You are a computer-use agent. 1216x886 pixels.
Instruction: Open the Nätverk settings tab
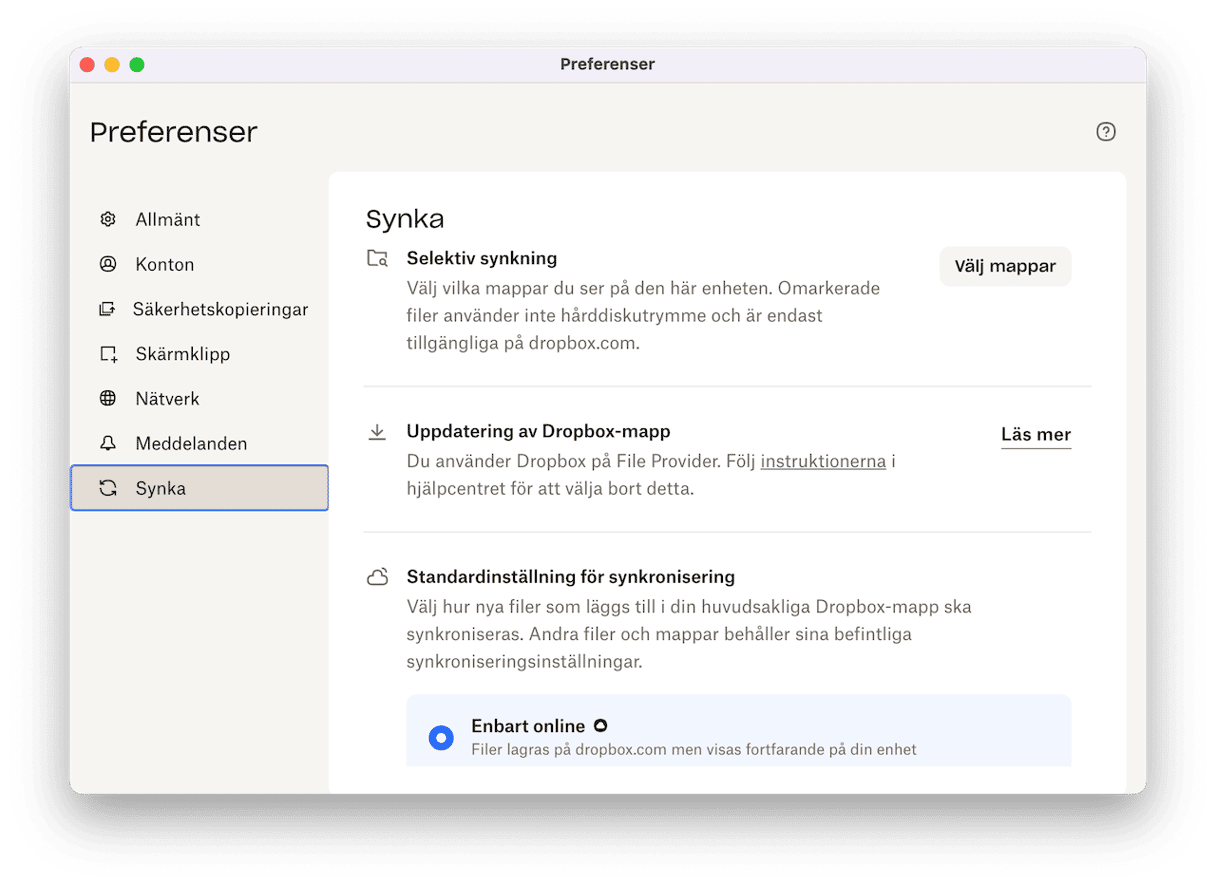click(x=168, y=398)
